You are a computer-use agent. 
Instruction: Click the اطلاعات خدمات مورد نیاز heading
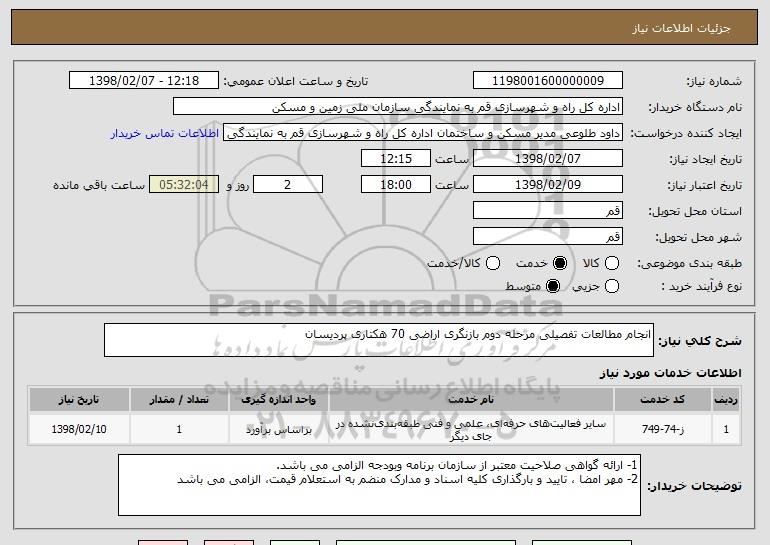coord(670,373)
